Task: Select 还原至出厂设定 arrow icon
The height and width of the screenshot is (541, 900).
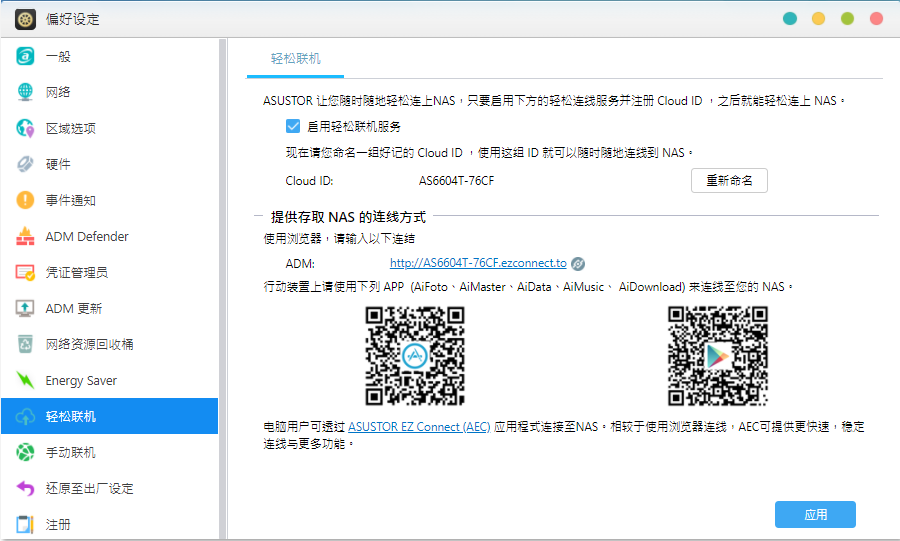Action: coord(25,488)
